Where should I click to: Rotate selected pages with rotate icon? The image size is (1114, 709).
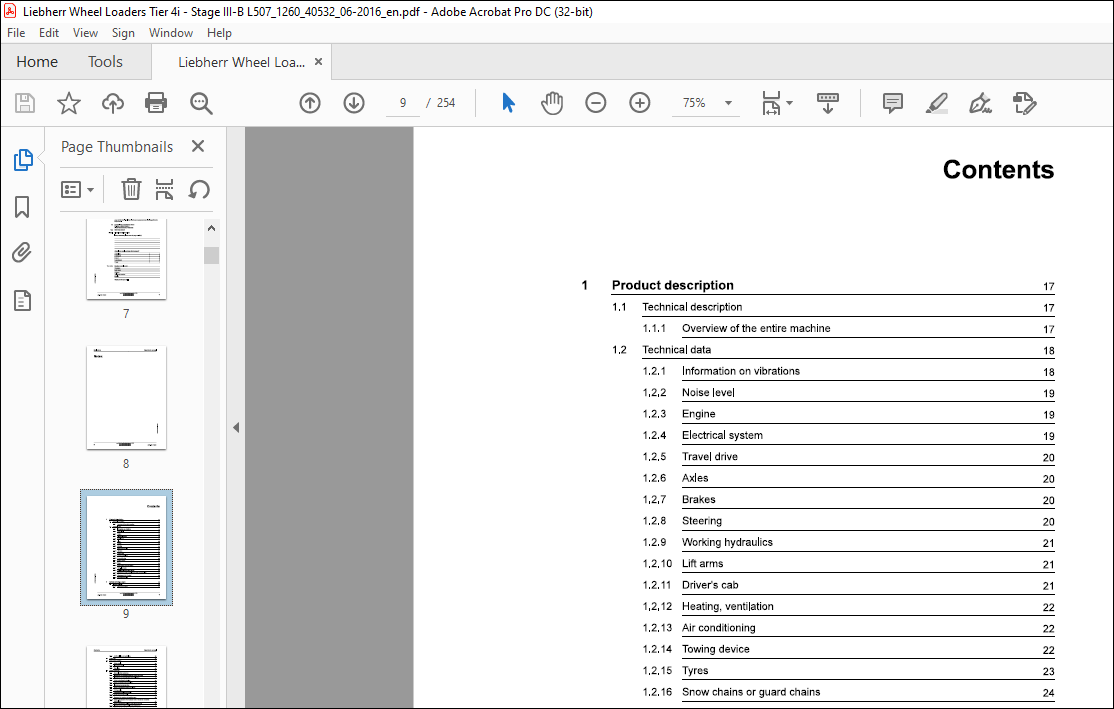(199, 190)
